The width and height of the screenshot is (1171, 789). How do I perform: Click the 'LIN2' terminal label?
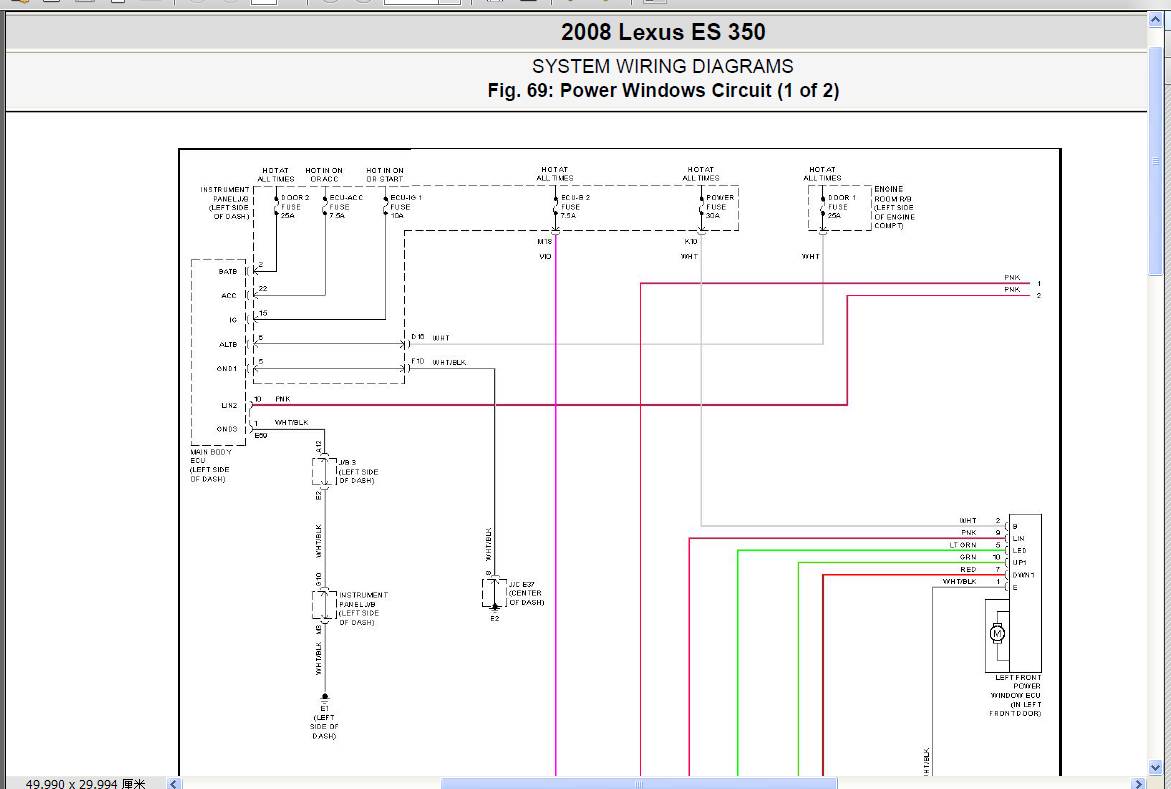(x=229, y=406)
